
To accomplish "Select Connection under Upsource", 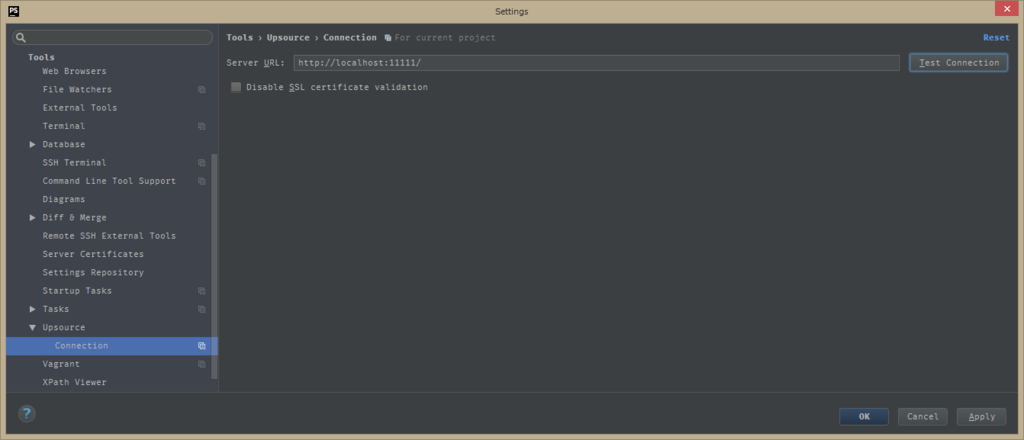I will click(112, 346).
